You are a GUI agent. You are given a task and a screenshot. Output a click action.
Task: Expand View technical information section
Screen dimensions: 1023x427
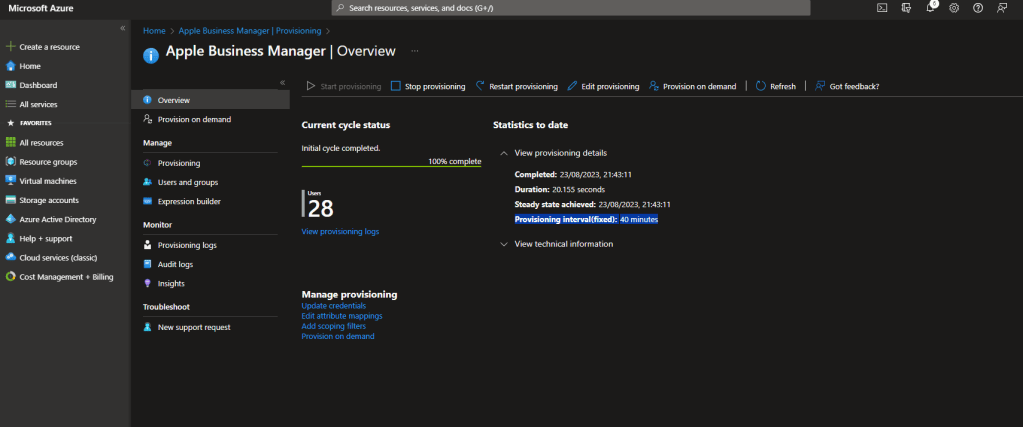(x=503, y=244)
